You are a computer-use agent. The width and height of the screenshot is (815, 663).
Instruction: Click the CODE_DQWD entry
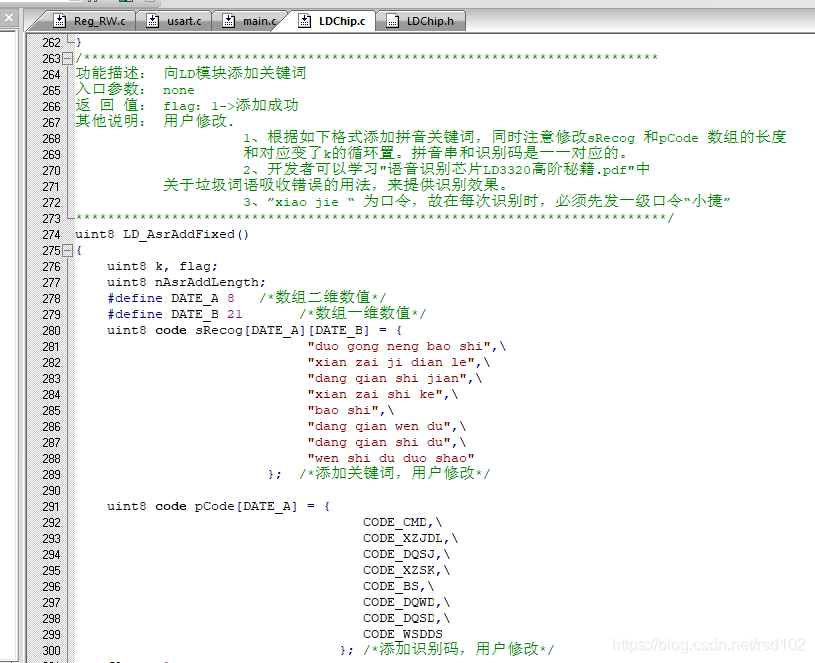tap(399, 603)
